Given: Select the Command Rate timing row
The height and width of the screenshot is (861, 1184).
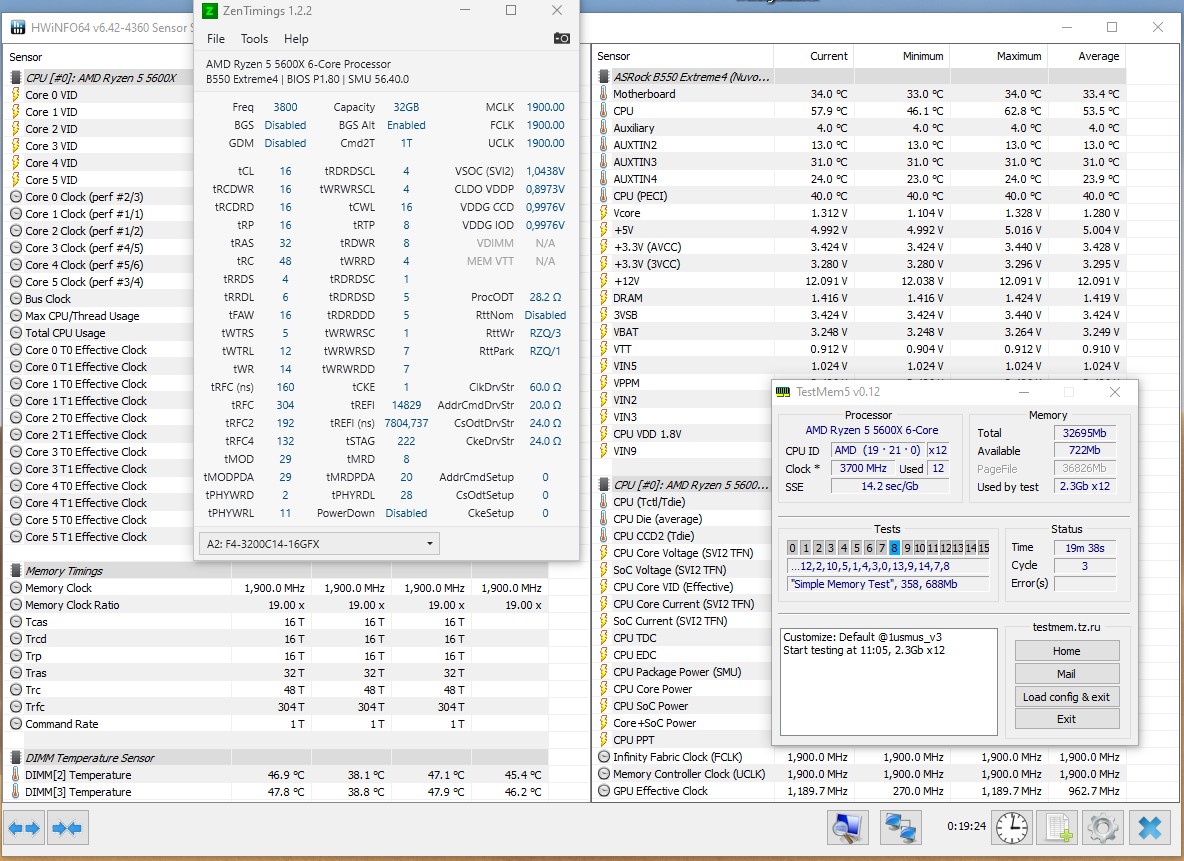Looking at the screenshot, I should tap(277, 724).
